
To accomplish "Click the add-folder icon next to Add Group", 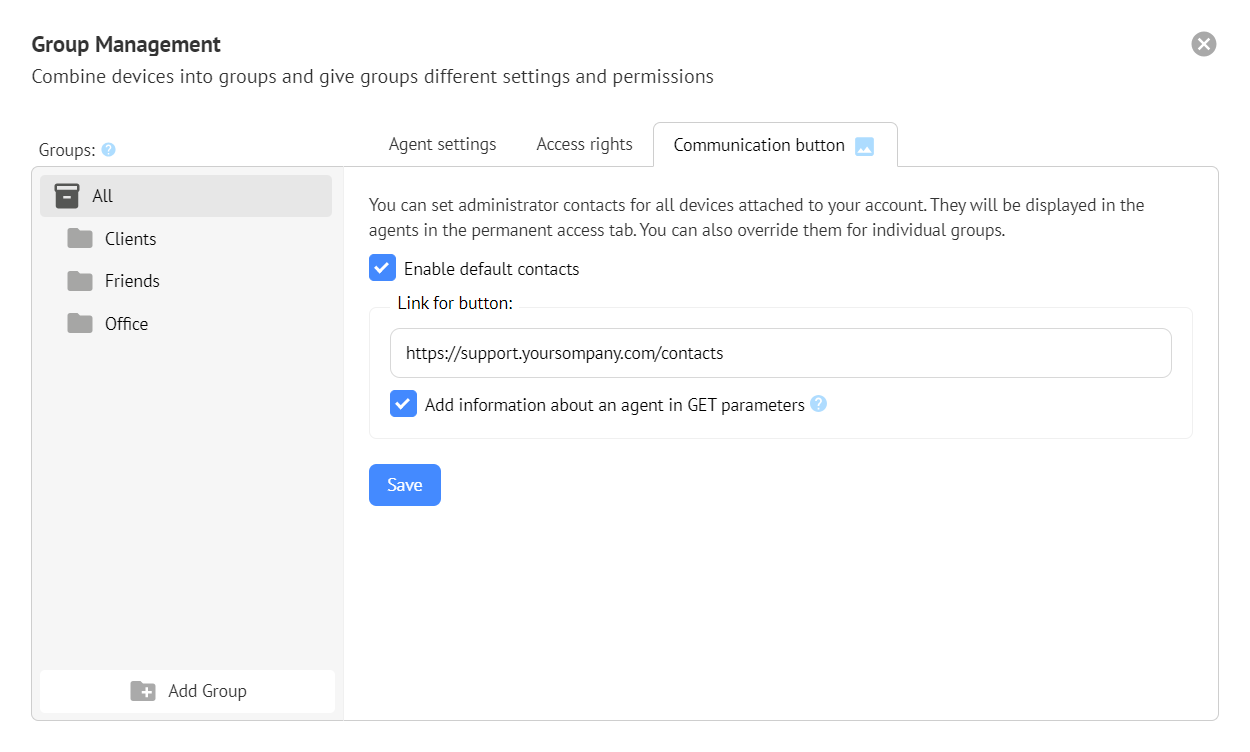I will 143,691.
